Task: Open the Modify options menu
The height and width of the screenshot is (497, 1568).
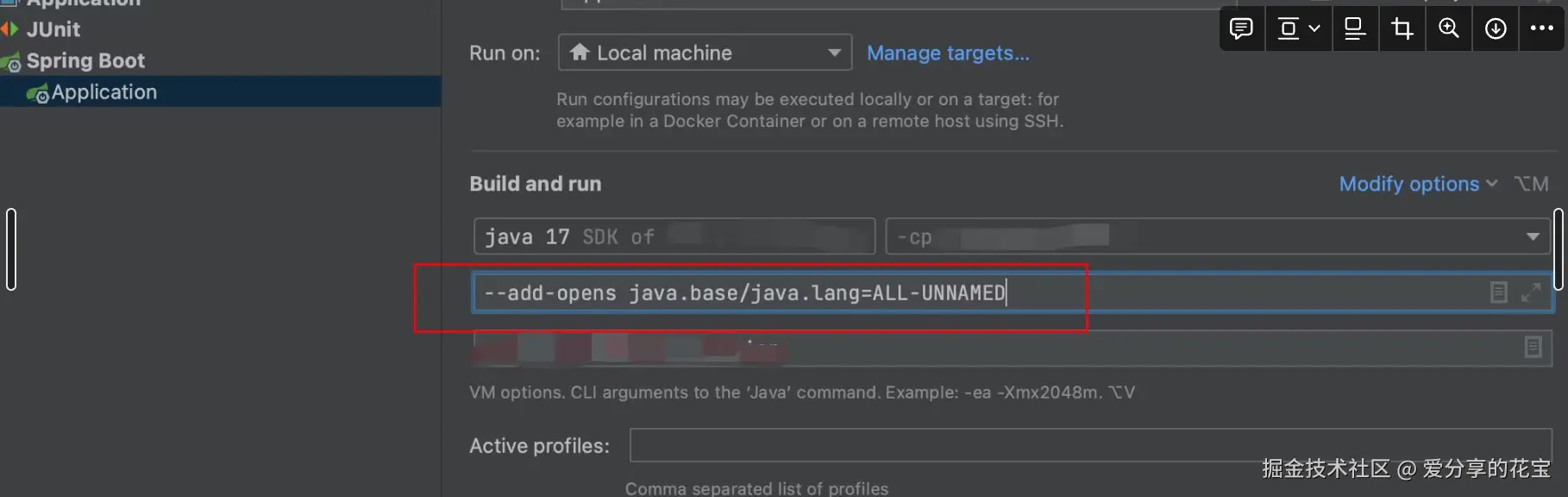Action: tap(1418, 184)
